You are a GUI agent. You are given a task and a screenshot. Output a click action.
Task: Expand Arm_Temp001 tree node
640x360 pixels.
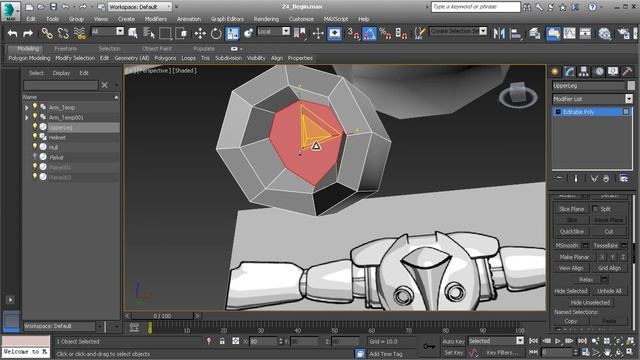[27, 118]
